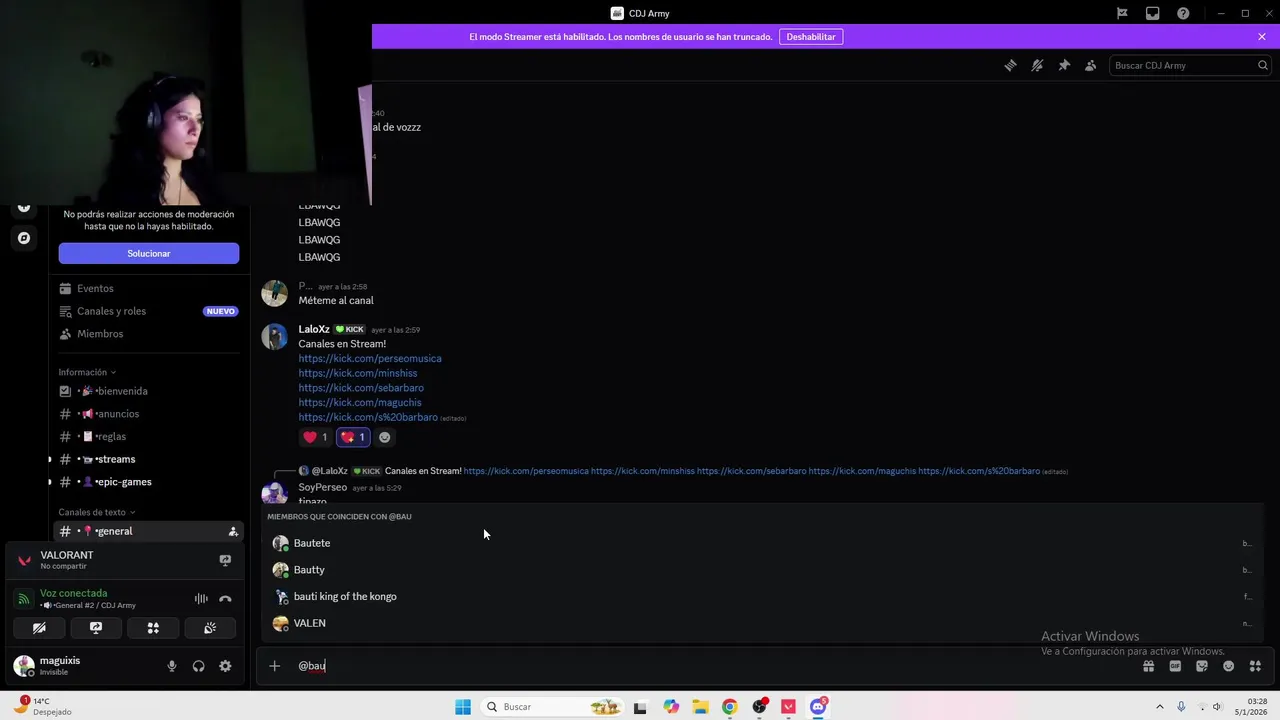Click the plus attachment button
Image resolution: width=1280 pixels, height=720 pixels.
click(274, 666)
